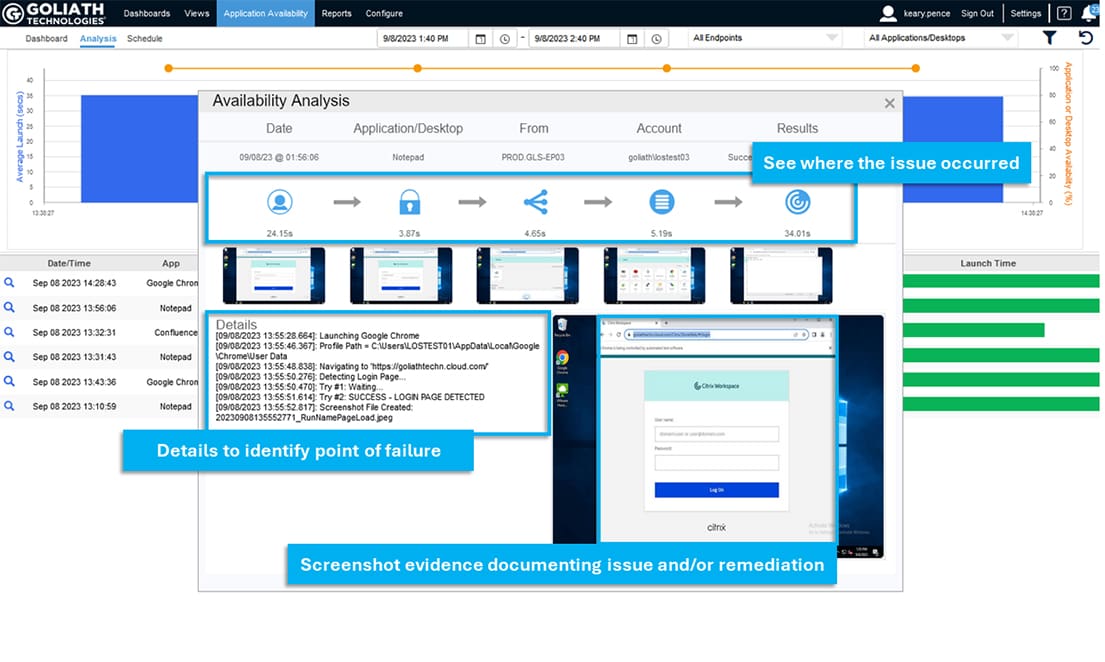Click the magnifier beside the Confluence row
Viewport: 1105px width, 662px height.
(11, 332)
